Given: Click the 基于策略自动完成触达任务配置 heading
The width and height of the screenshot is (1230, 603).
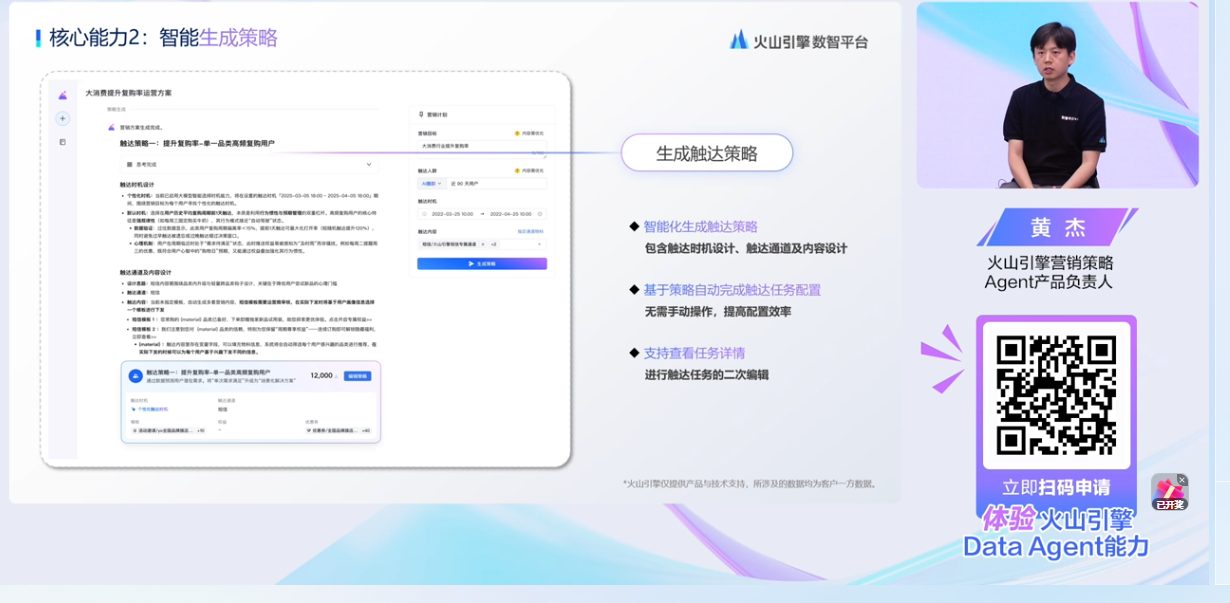Looking at the screenshot, I should pyautogui.click(x=732, y=290).
